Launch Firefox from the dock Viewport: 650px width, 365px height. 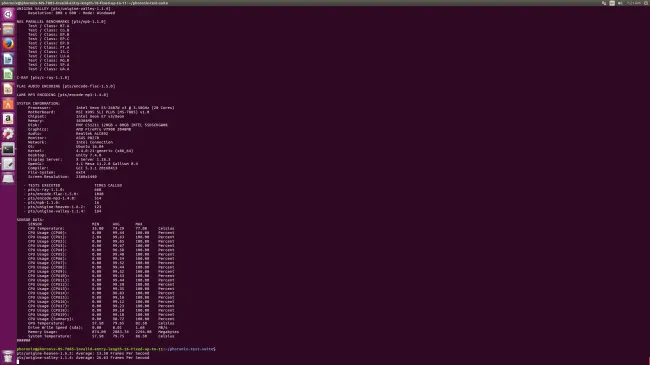click(8, 44)
